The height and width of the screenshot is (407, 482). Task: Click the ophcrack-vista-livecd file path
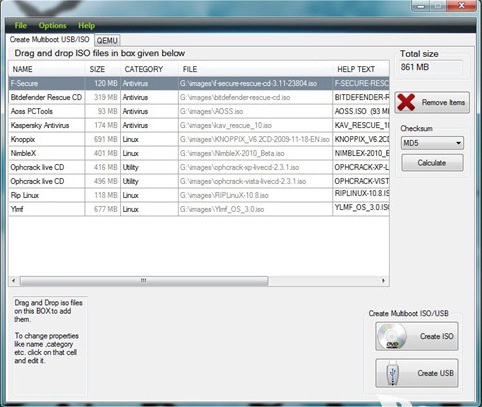point(255,181)
